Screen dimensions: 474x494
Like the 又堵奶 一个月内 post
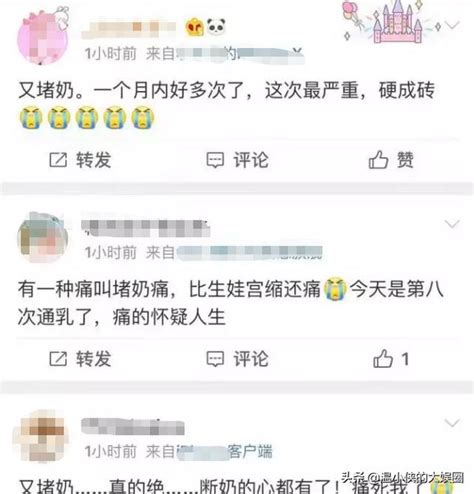pyautogui.click(x=378, y=160)
